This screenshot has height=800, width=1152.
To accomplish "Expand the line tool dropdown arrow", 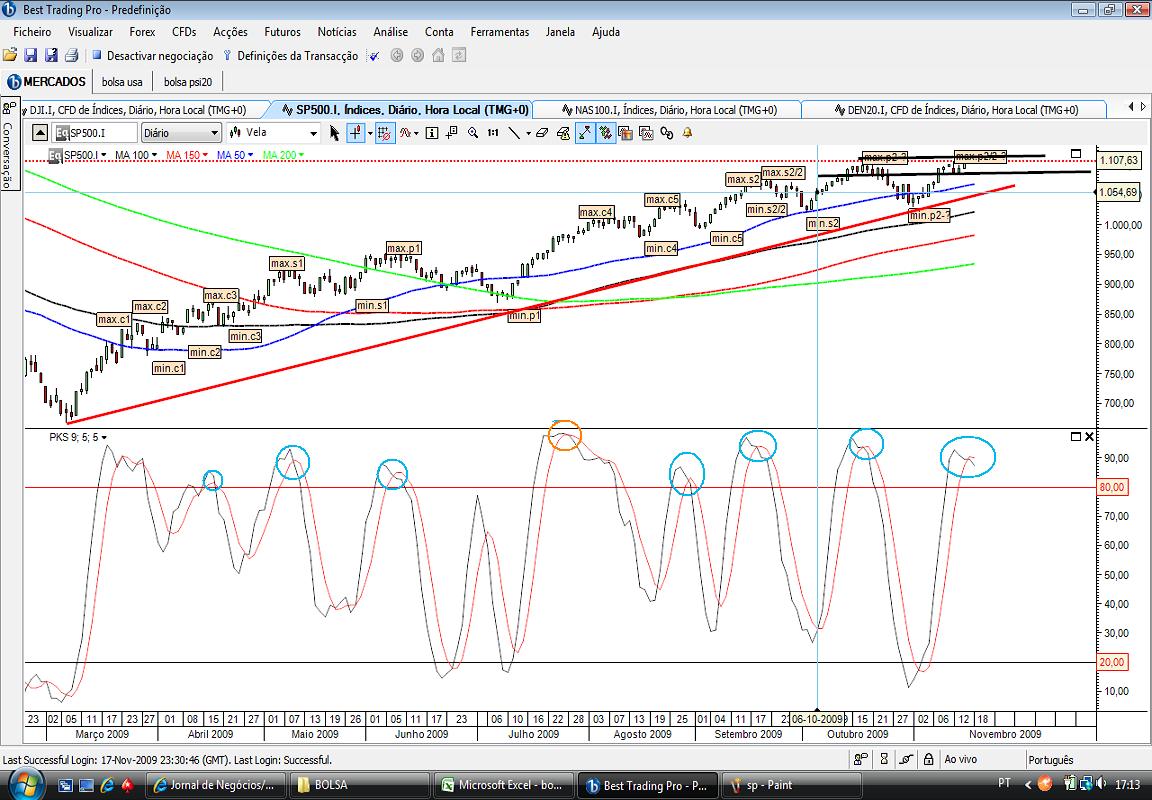I will point(528,133).
